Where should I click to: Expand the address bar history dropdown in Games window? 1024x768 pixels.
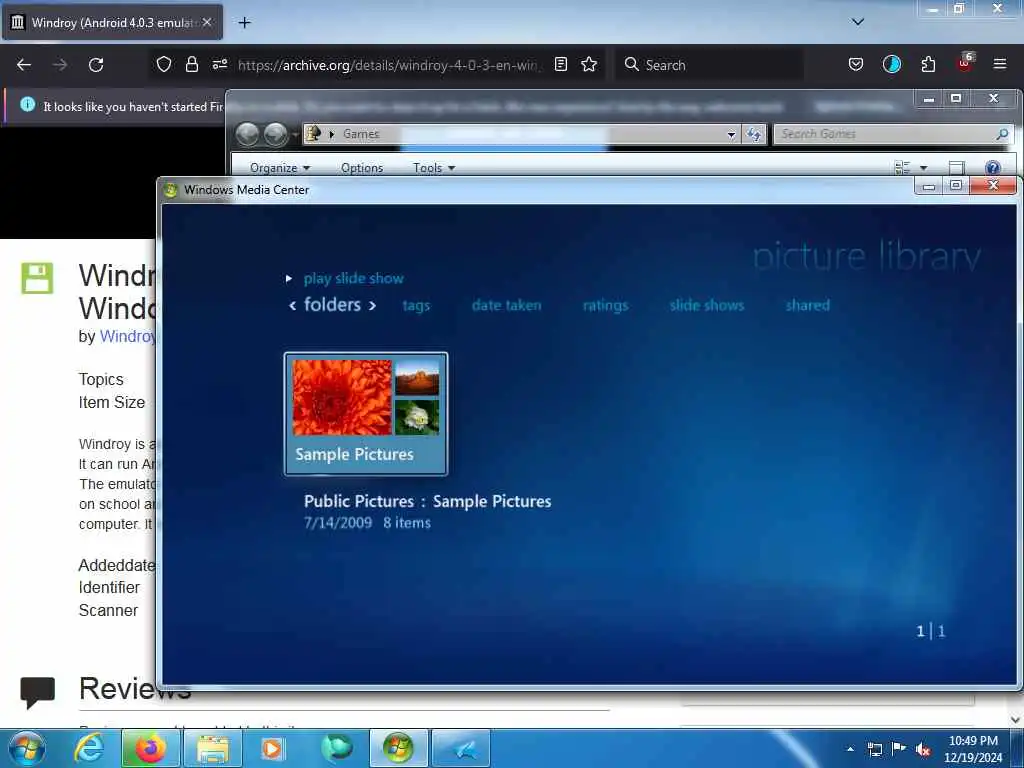731,135
